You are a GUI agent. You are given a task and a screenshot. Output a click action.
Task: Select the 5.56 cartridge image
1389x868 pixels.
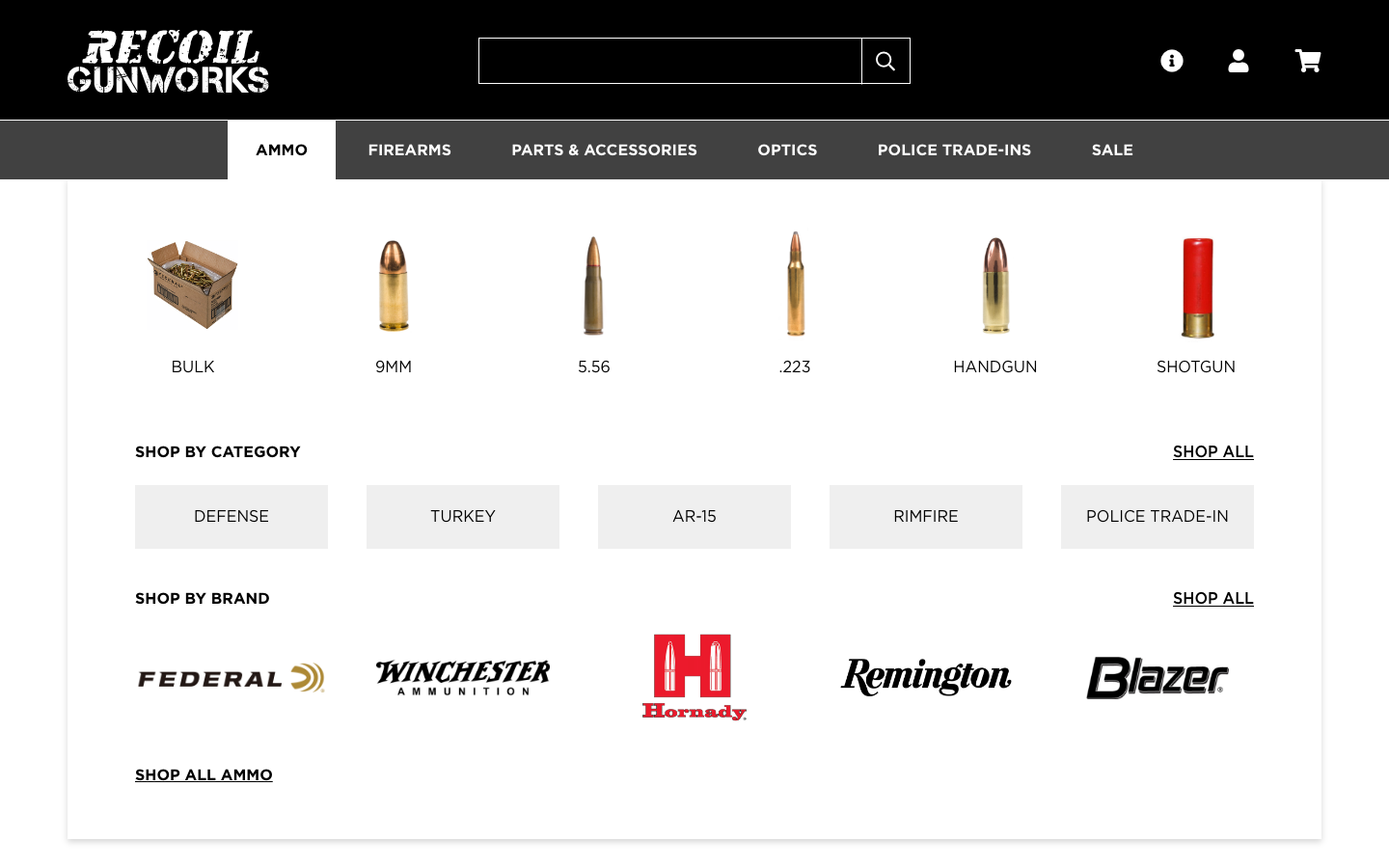594,285
